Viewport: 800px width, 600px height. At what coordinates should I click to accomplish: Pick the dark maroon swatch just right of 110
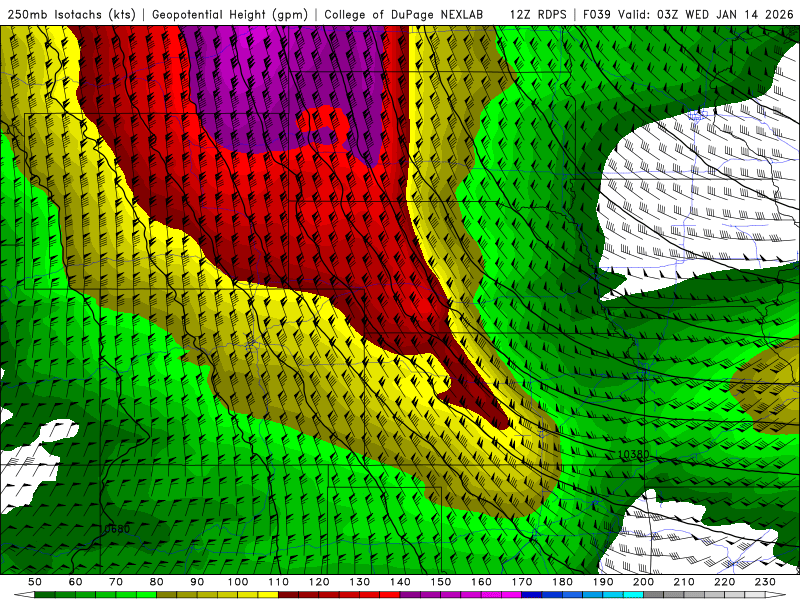pos(288,595)
